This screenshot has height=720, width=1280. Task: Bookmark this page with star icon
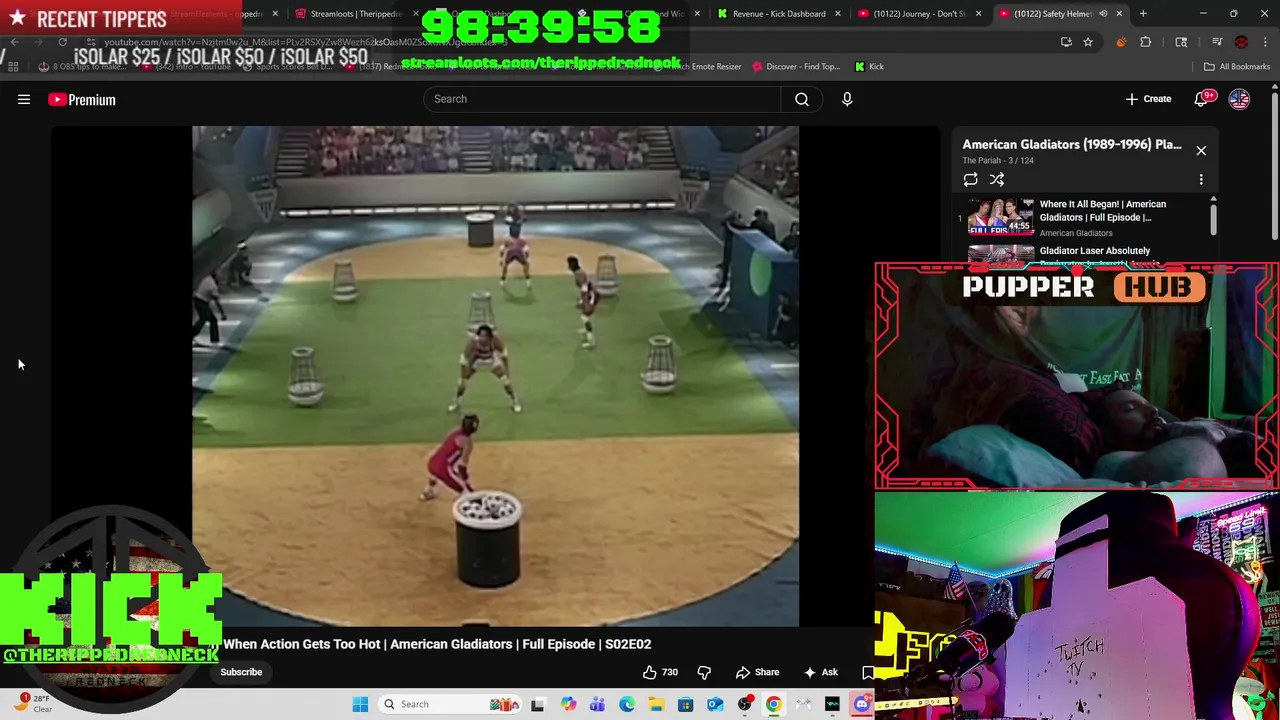1088,42
